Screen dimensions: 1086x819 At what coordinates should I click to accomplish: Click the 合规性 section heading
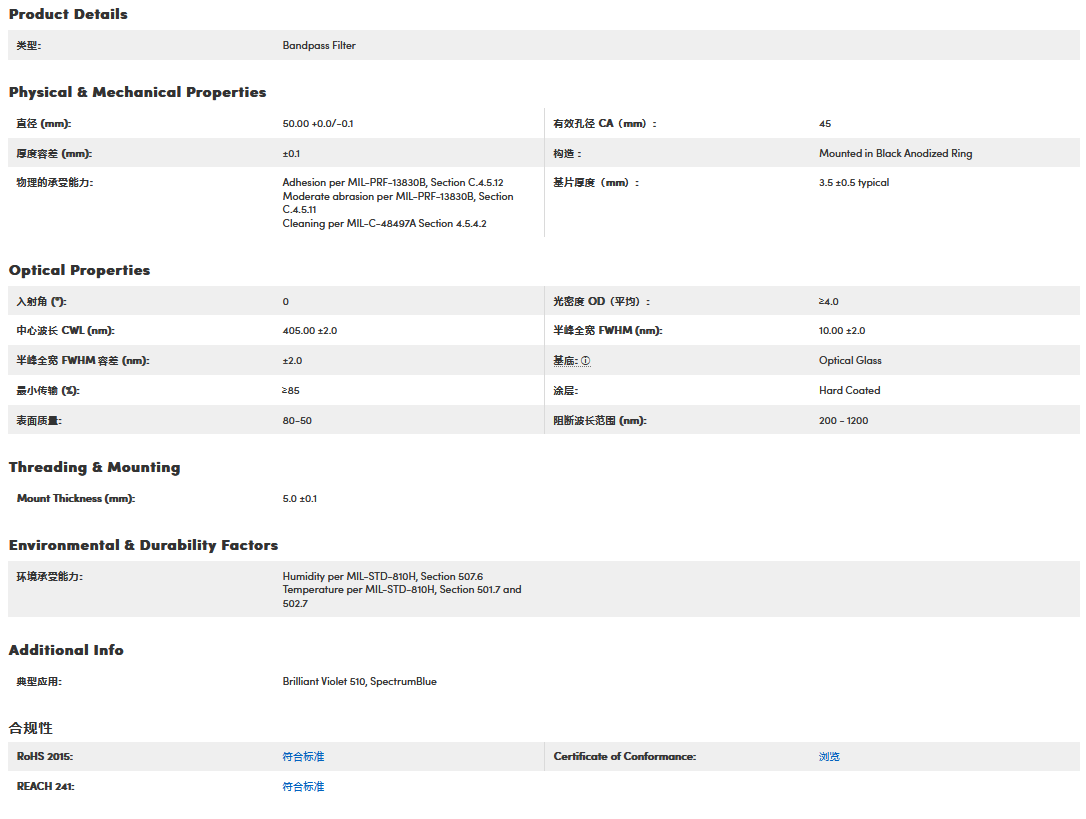coord(30,728)
